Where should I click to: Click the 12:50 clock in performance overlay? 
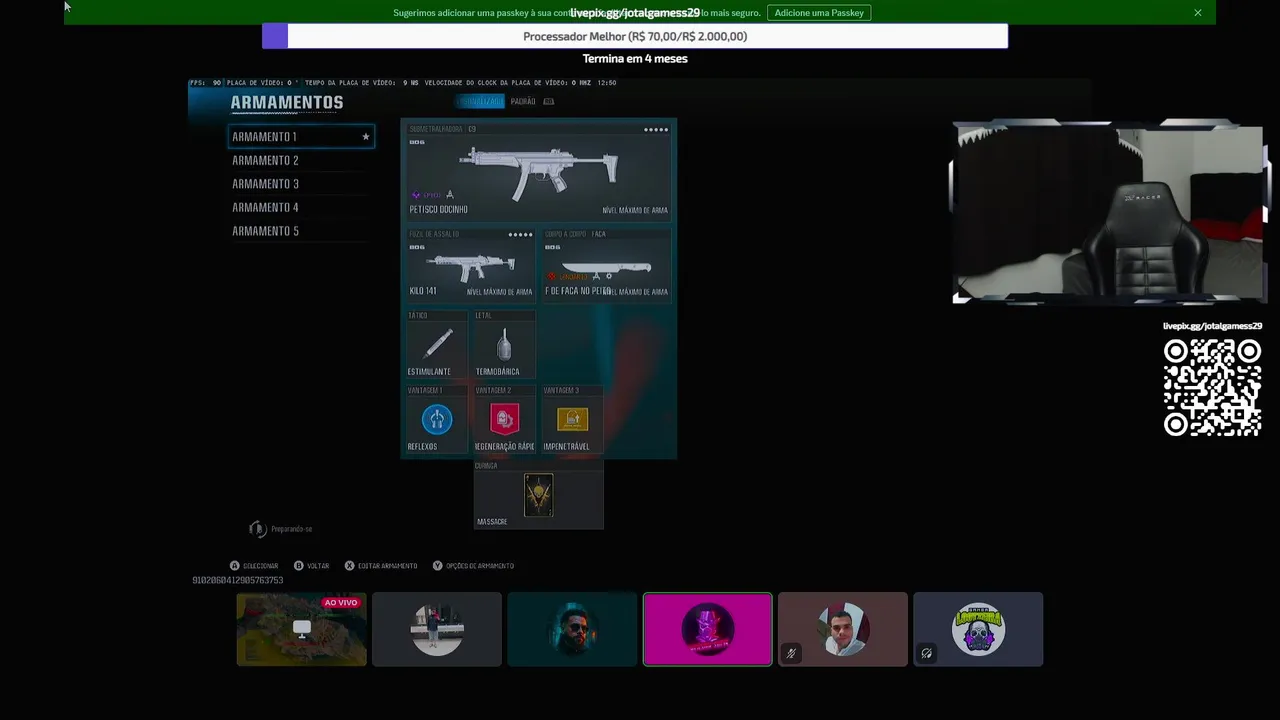pyautogui.click(x=606, y=83)
